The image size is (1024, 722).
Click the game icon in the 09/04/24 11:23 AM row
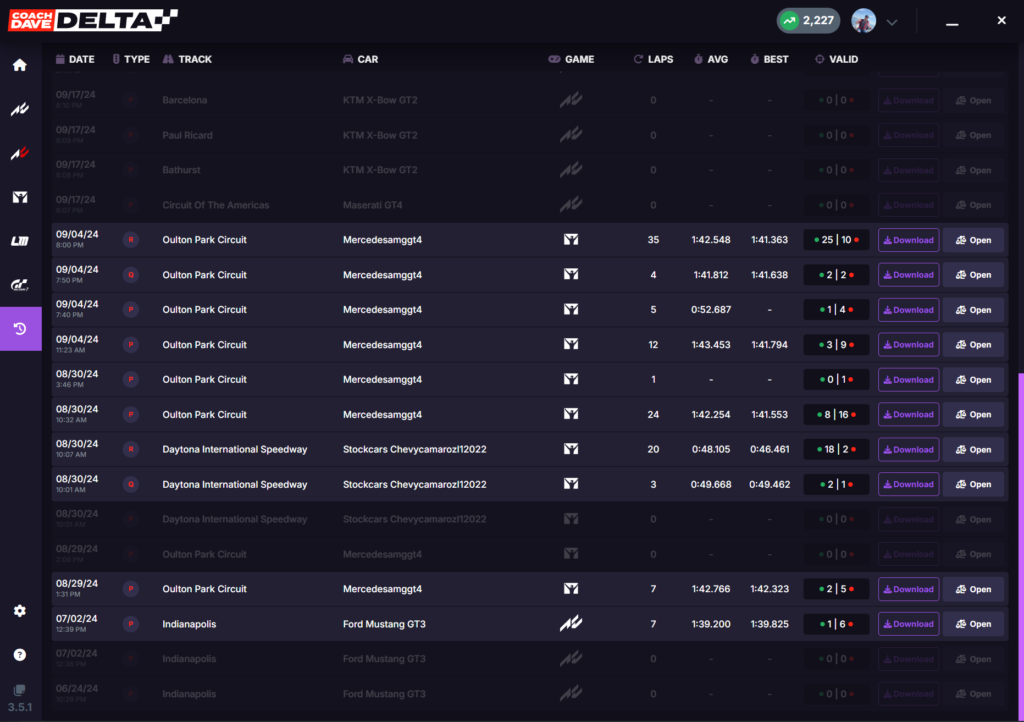[571, 345]
